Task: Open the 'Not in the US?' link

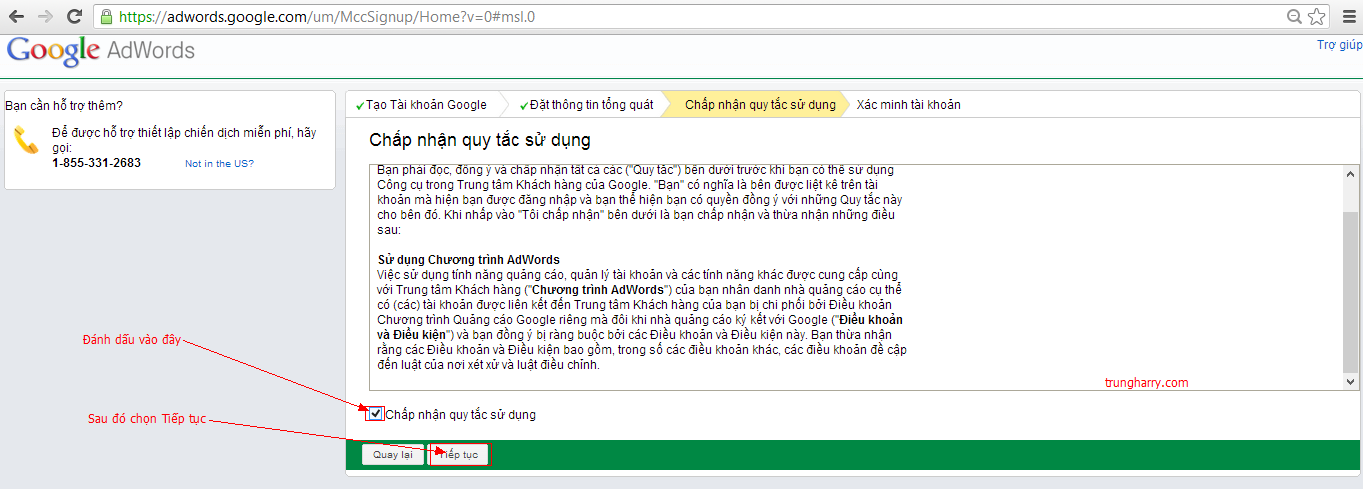Action: point(219,163)
